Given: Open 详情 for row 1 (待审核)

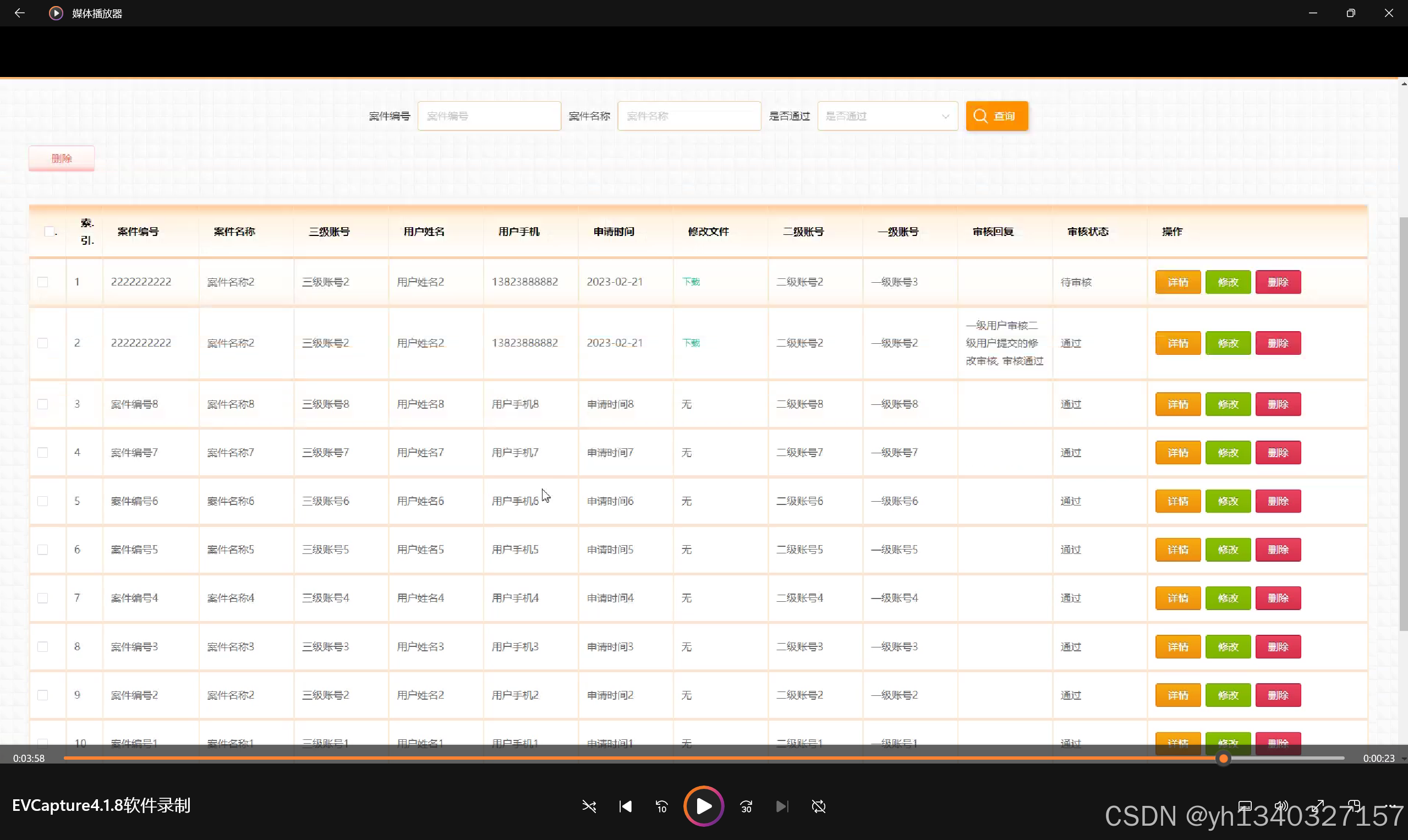Looking at the screenshot, I should tap(1177, 282).
